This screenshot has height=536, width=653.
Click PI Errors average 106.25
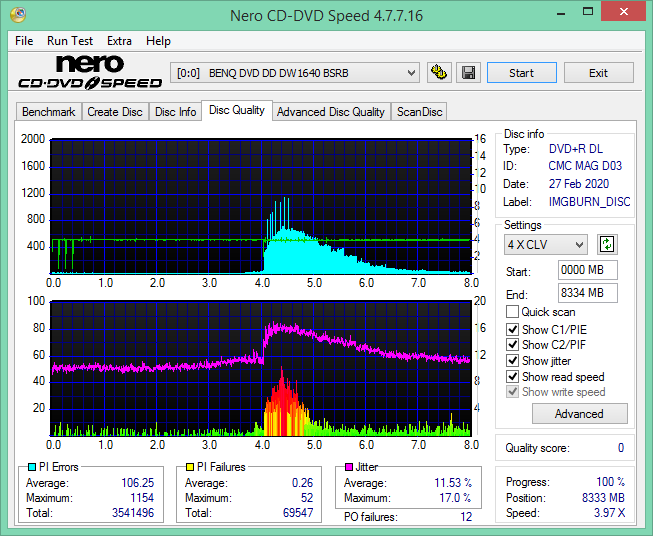coord(137,483)
